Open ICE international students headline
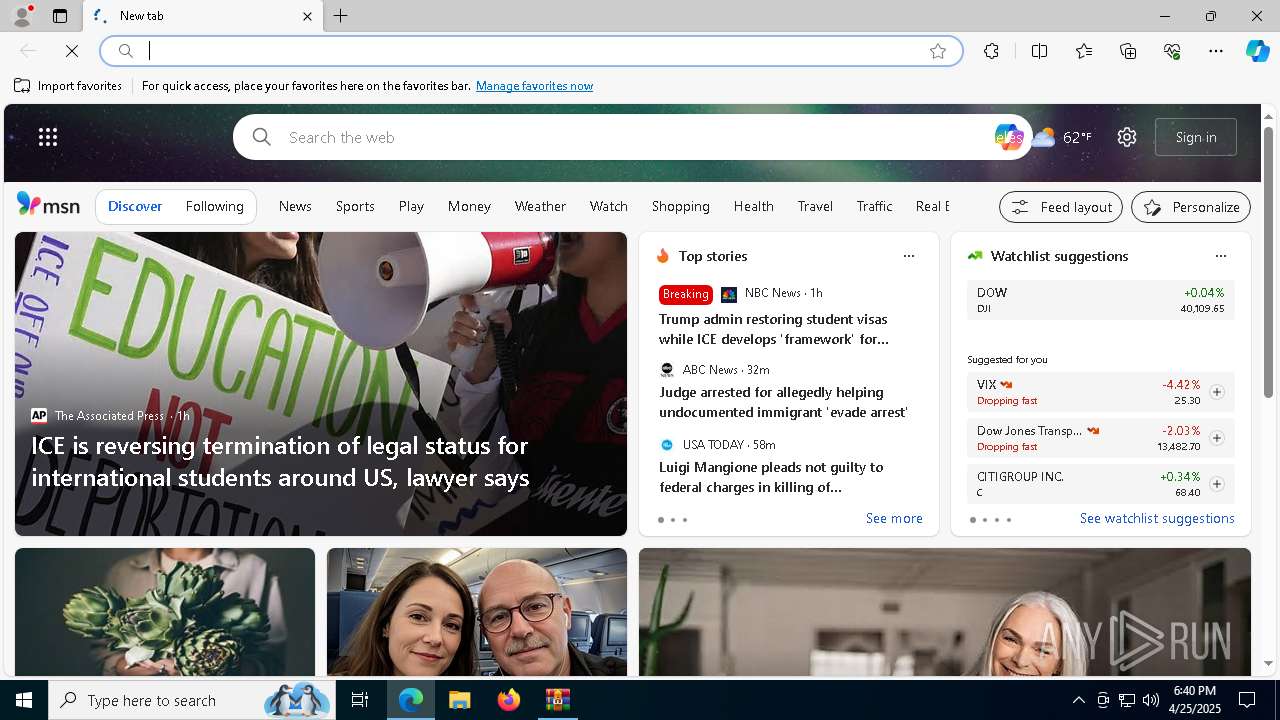The width and height of the screenshot is (1280, 720). 280,462
